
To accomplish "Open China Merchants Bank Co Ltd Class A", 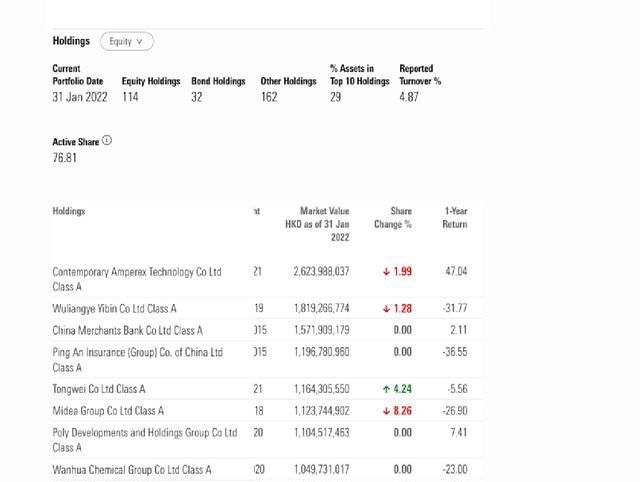I will 127,330.
